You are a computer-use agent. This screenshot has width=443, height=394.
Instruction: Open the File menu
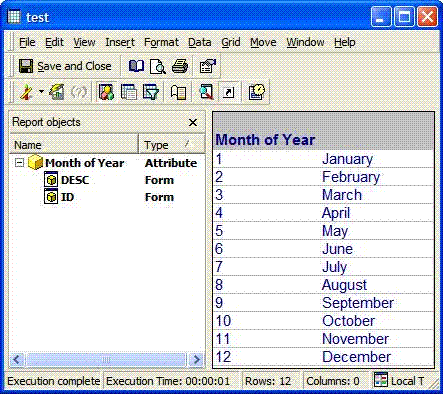pos(27,42)
